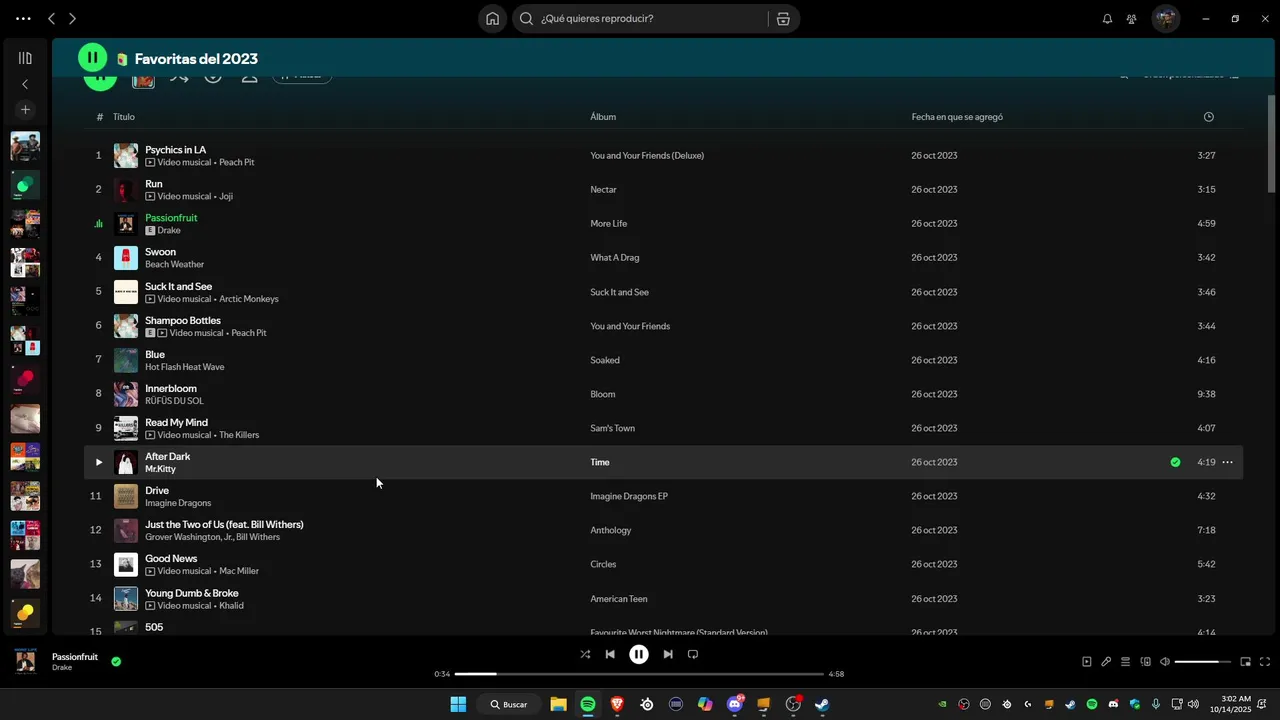Go to Spotify Home
This screenshot has width=1280, height=720.
[x=493, y=18]
